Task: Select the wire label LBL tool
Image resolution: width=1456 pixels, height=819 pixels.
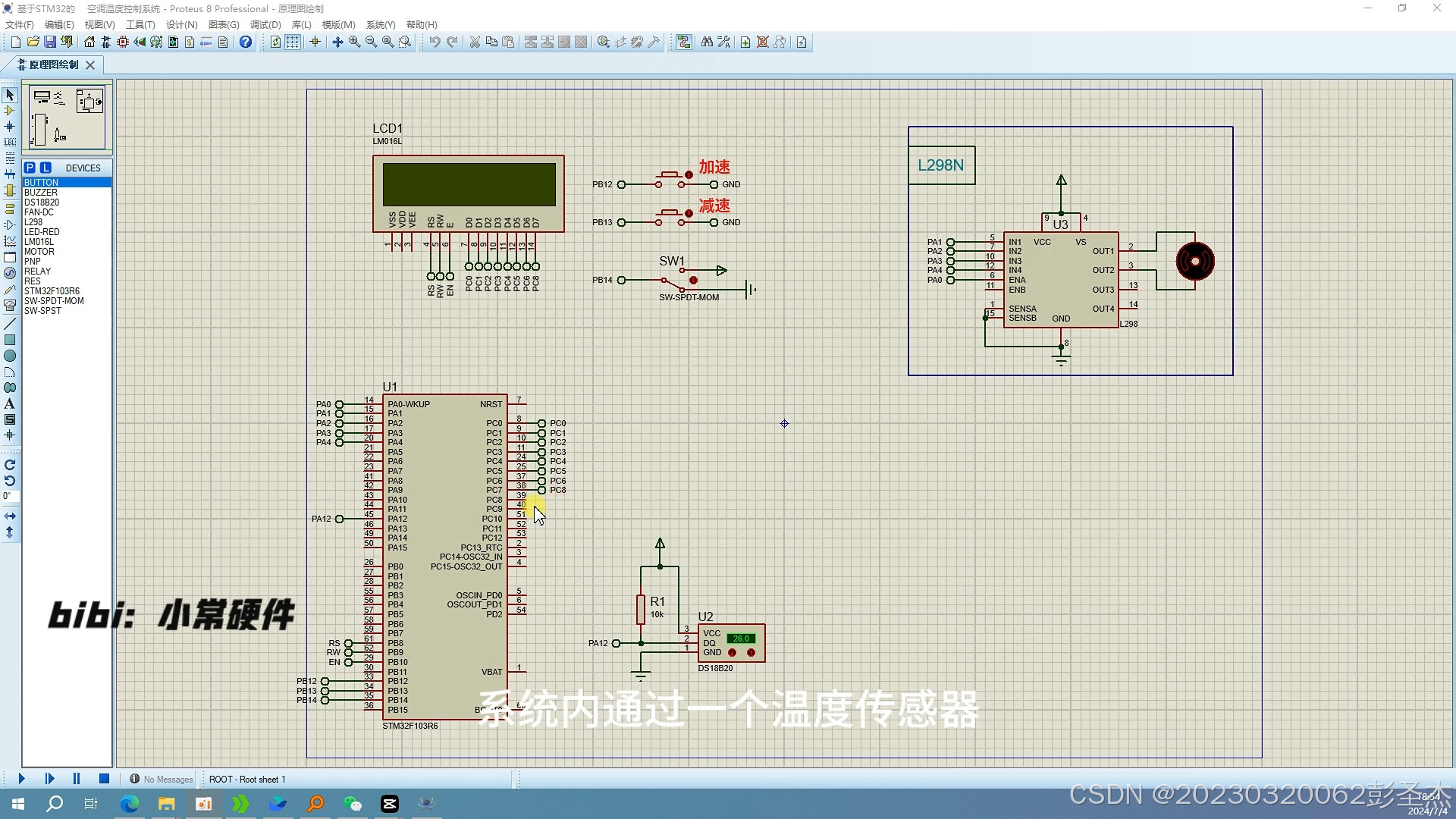Action: coord(10,143)
